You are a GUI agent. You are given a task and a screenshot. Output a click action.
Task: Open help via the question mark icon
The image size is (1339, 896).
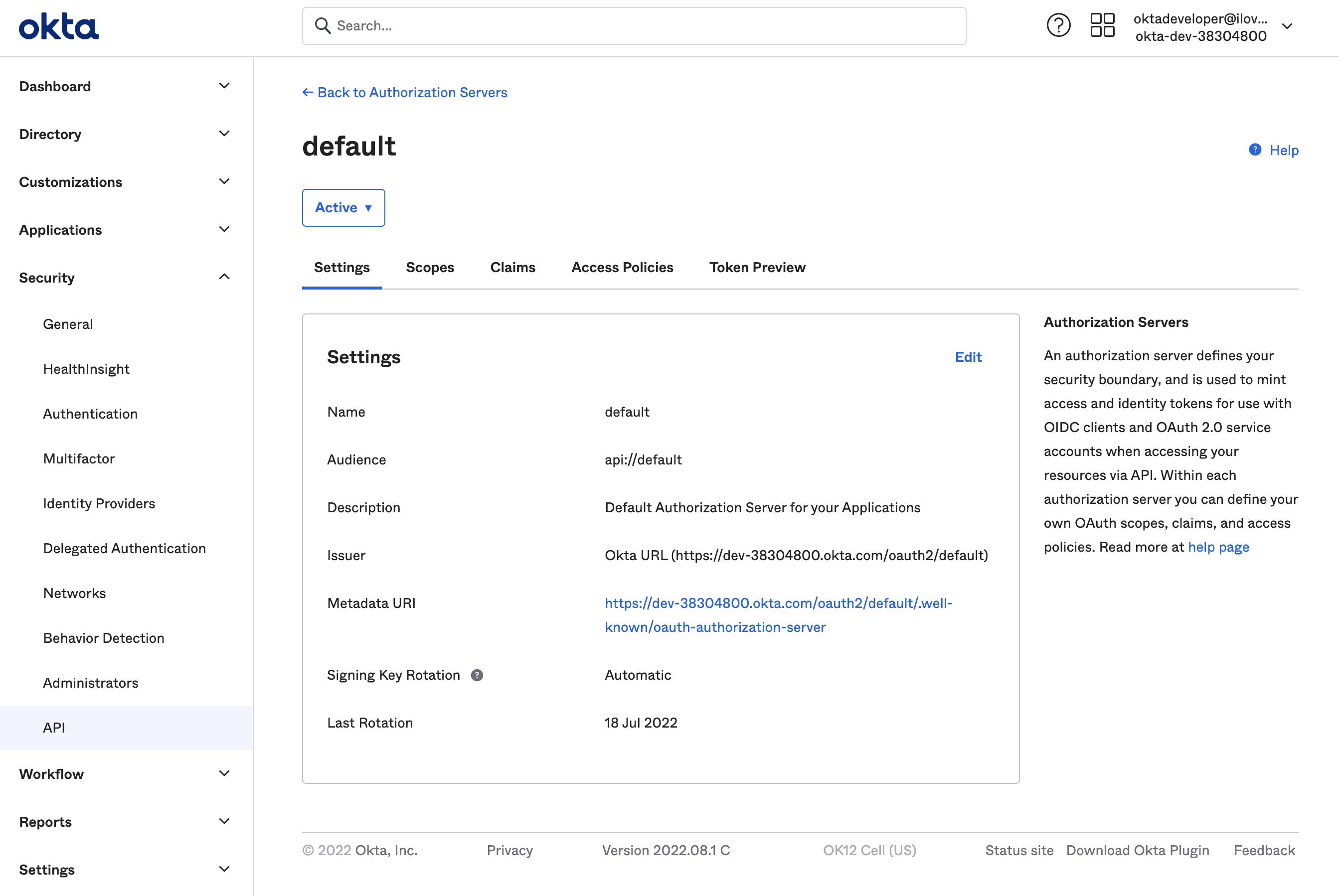point(1058,25)
